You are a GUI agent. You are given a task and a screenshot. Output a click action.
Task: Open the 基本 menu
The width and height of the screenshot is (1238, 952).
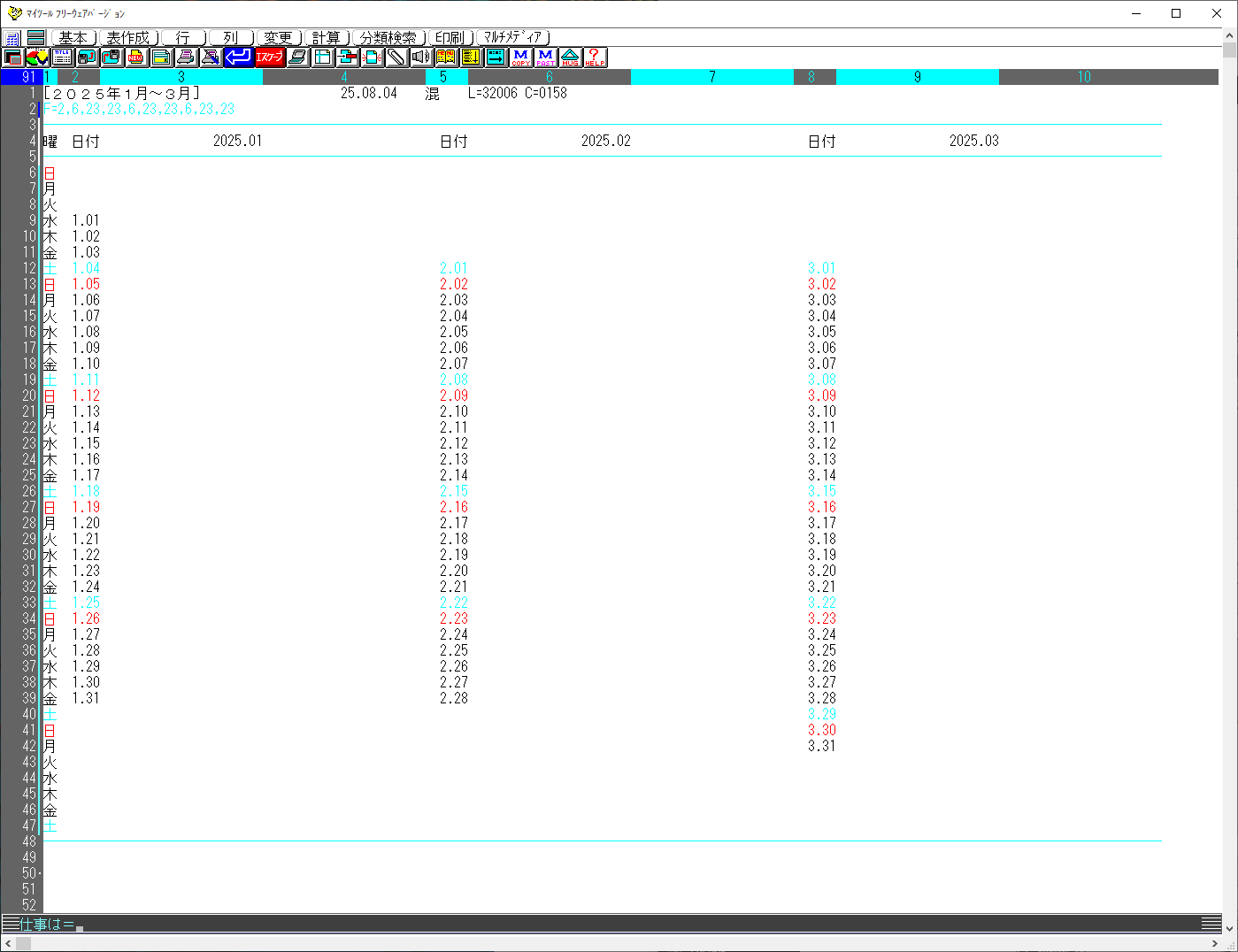[x=73, y=37]
